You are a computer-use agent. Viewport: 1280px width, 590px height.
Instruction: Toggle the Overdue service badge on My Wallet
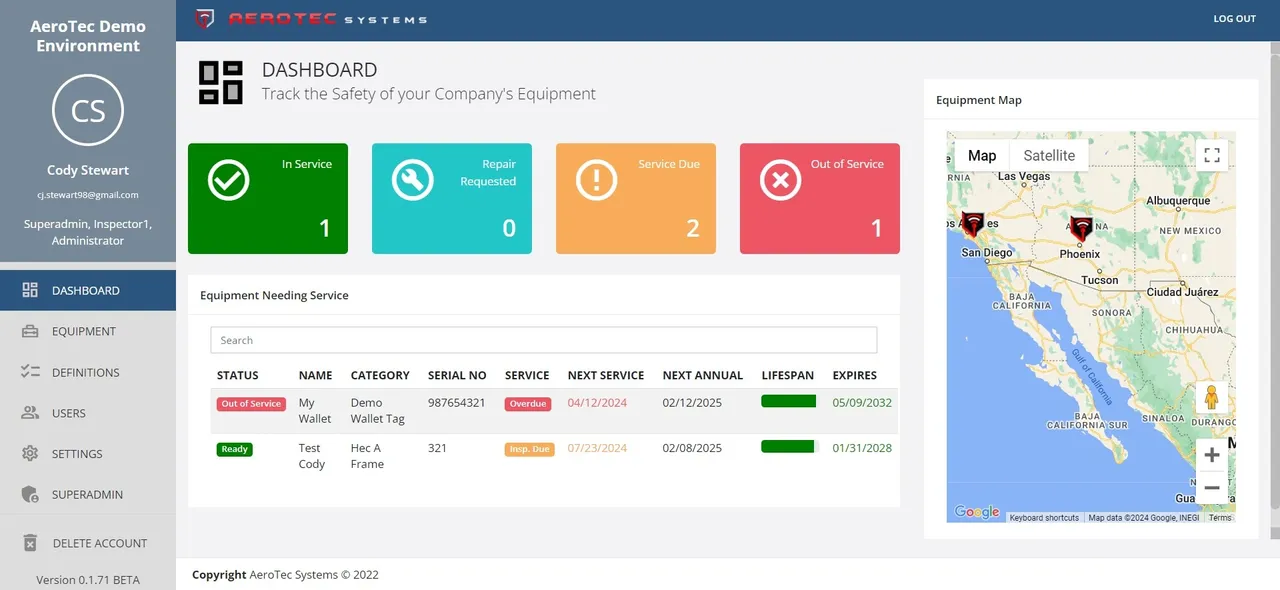tap(529, 404)
